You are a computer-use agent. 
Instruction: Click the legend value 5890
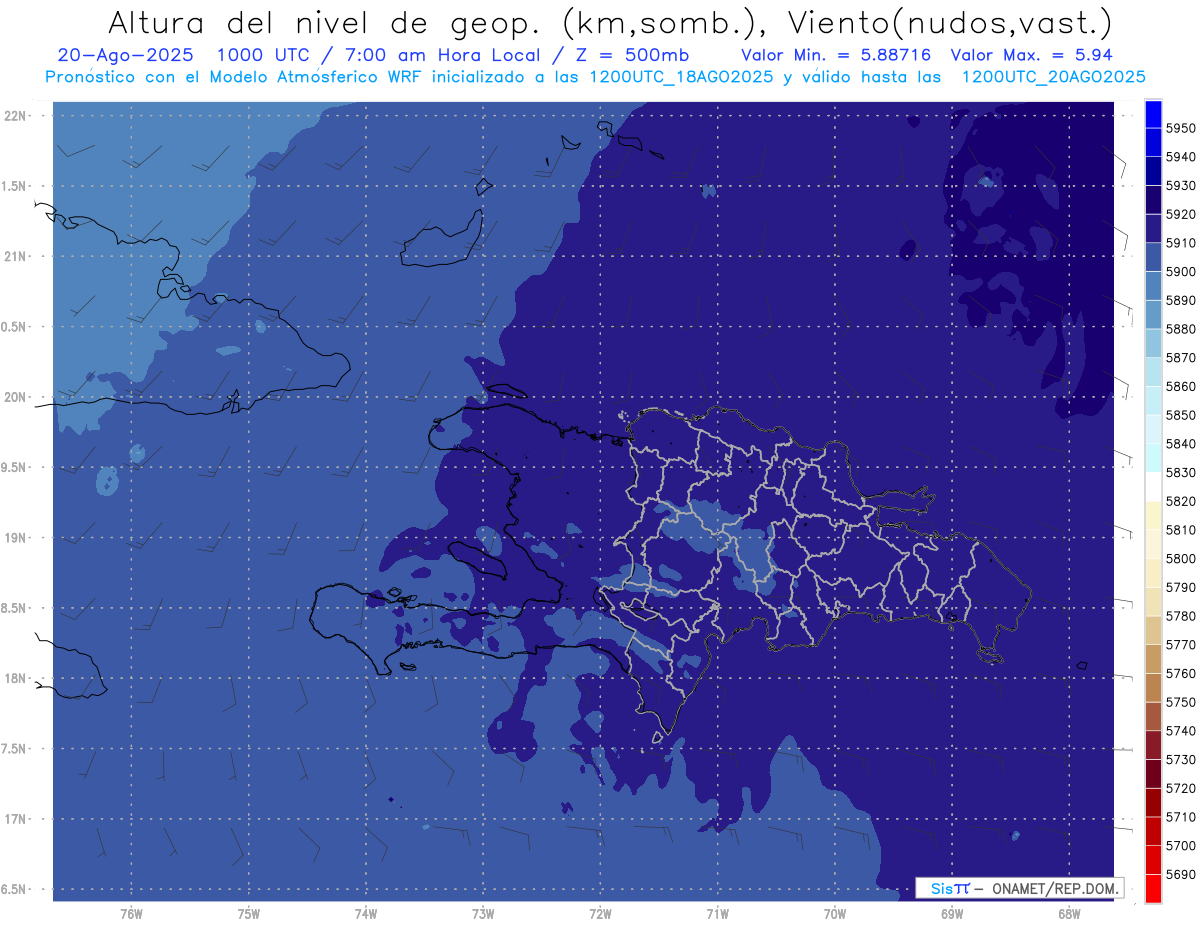1181,300
